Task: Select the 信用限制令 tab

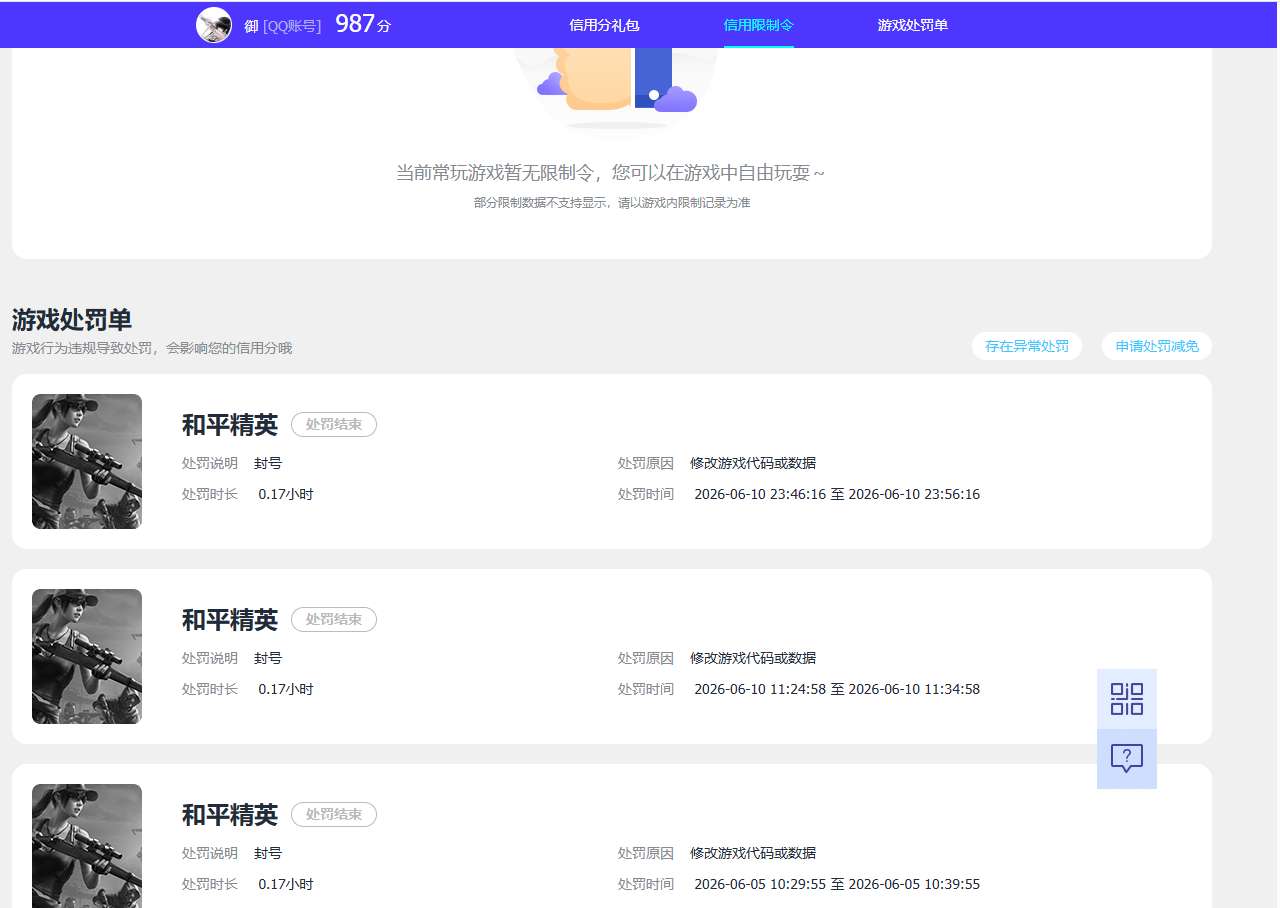Action: (x=759, y=25)
